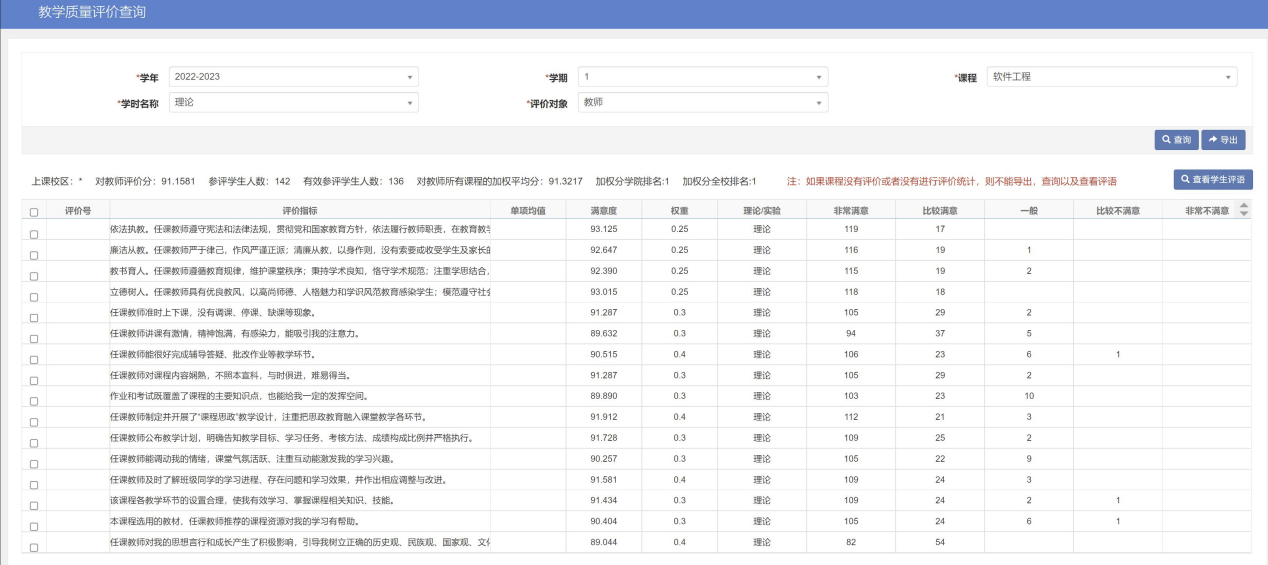Click the red 注 note about export

(952, 182)
